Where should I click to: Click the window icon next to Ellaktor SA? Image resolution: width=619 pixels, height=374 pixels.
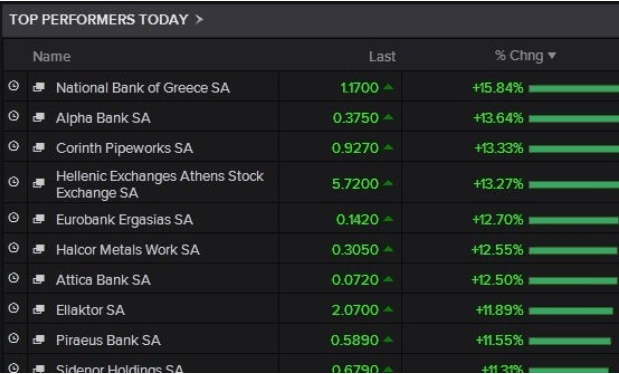pos(39,309)
